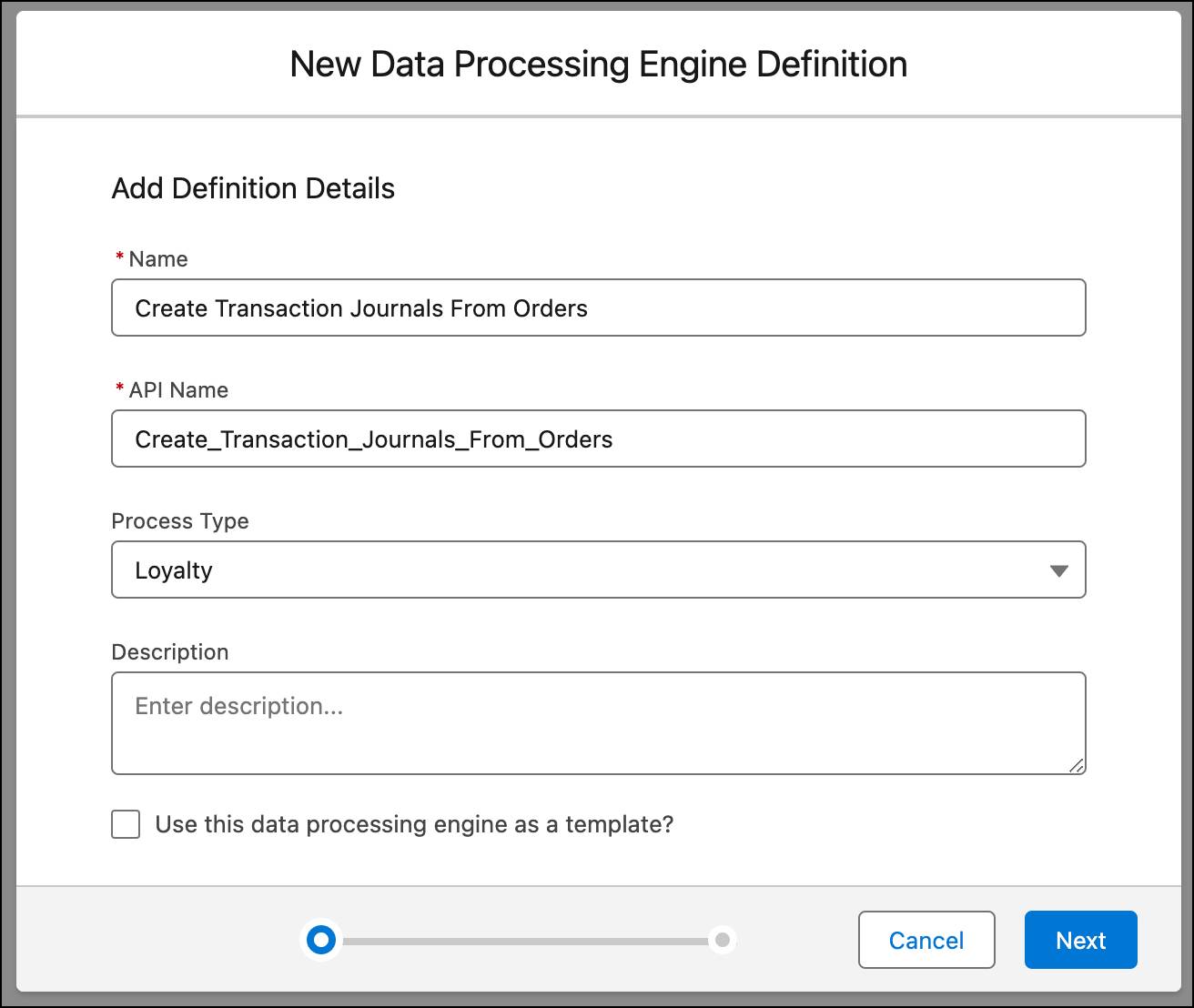The width and height of the screenshot is (1194, 1008).
Task: Click the first progress step dot
Action: (x=320, y=940)
